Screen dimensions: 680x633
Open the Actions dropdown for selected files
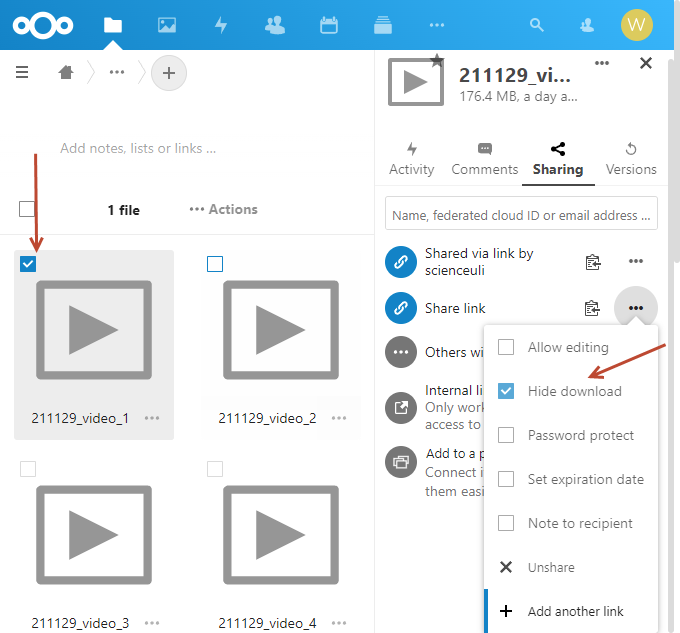point(223,209)
